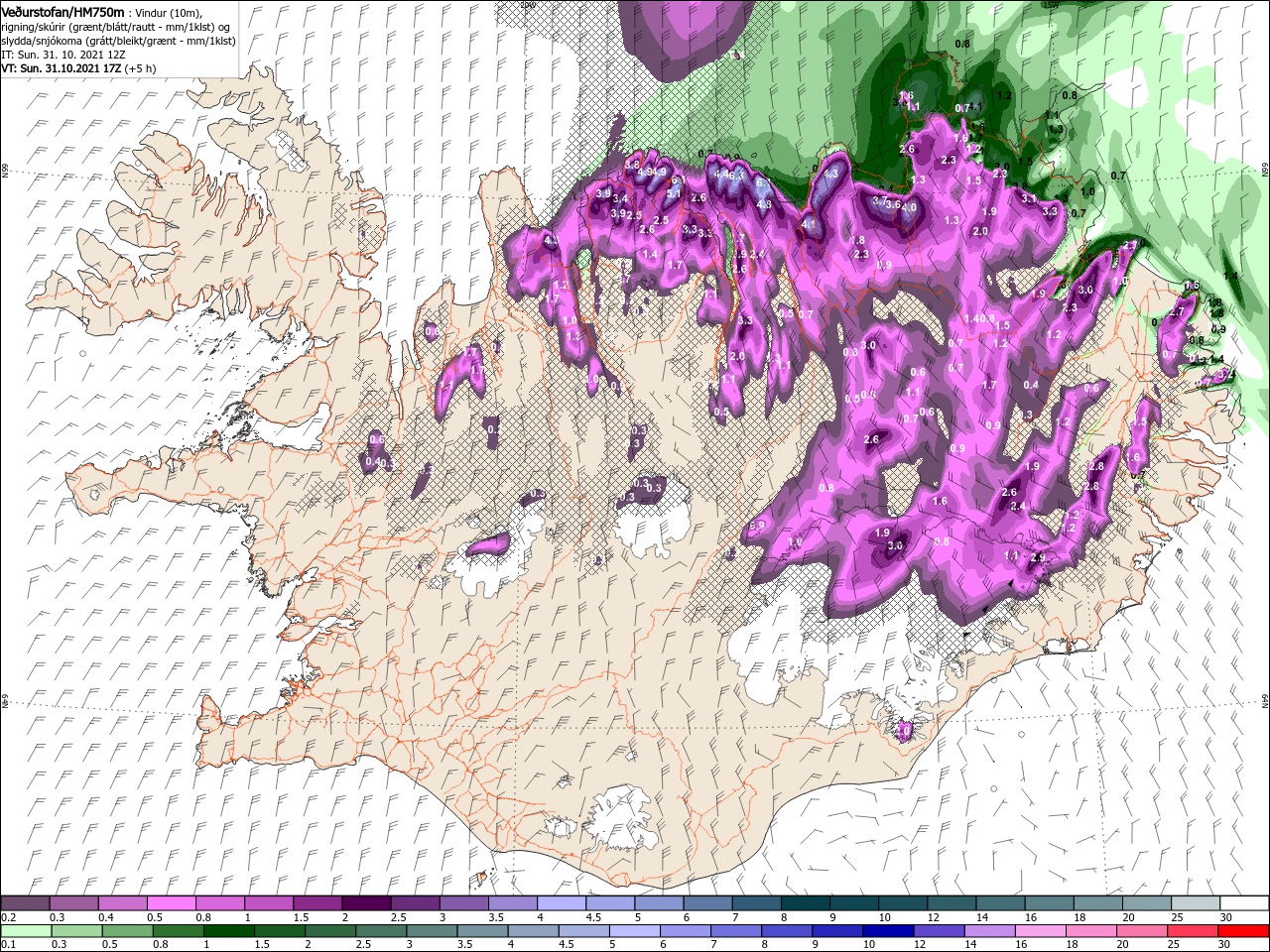Pick the rain scale swatch starting at 0.8

tap(178, 931)
